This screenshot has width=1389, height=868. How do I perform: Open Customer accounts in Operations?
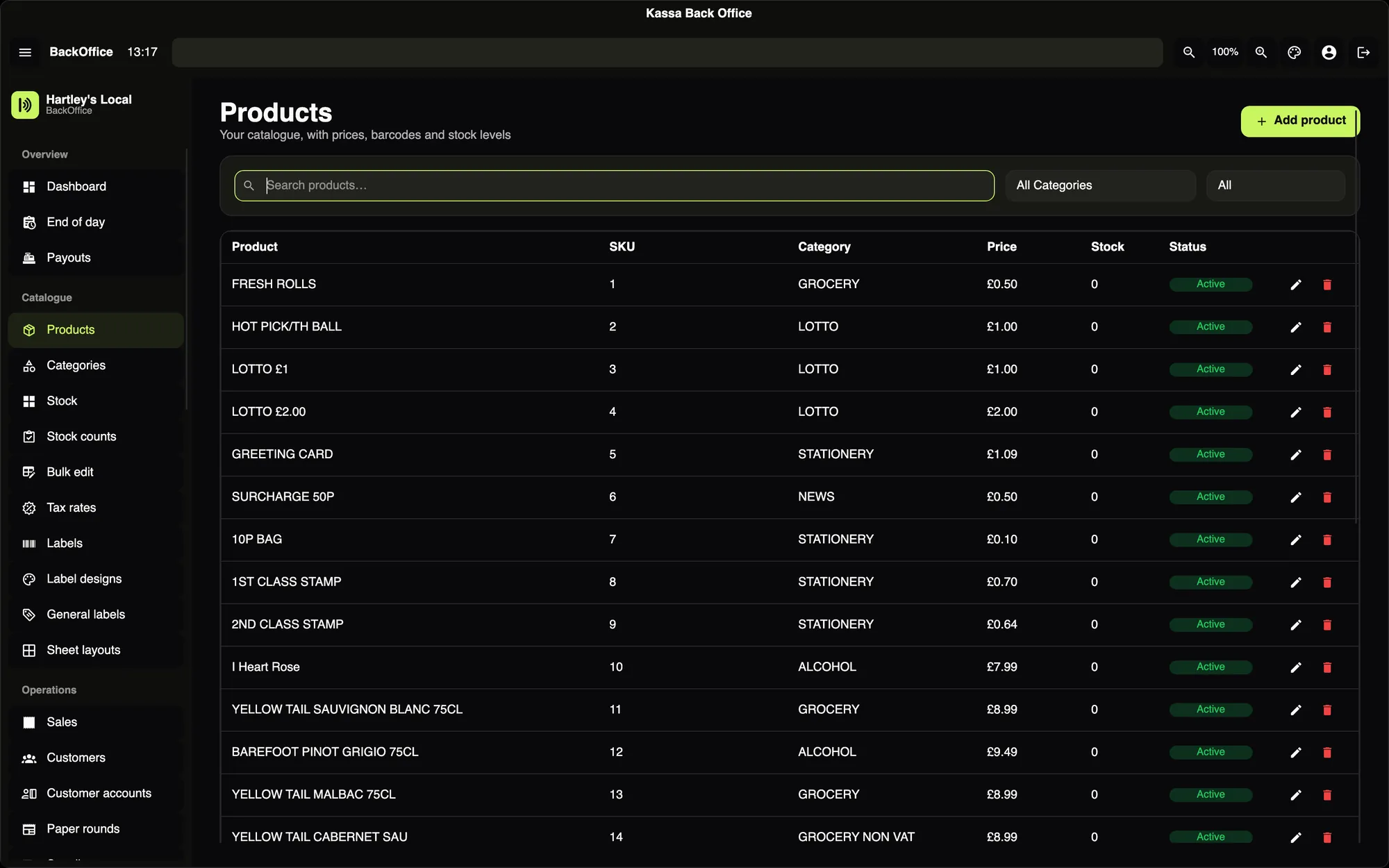(96, 793)
